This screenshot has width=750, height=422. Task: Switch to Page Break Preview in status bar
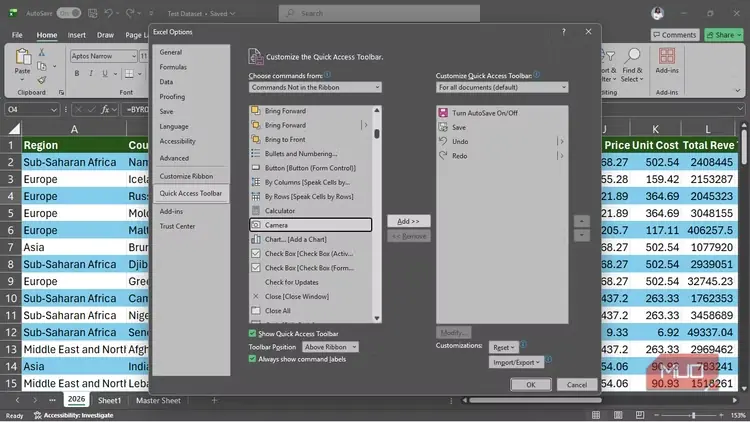point(640,415)
